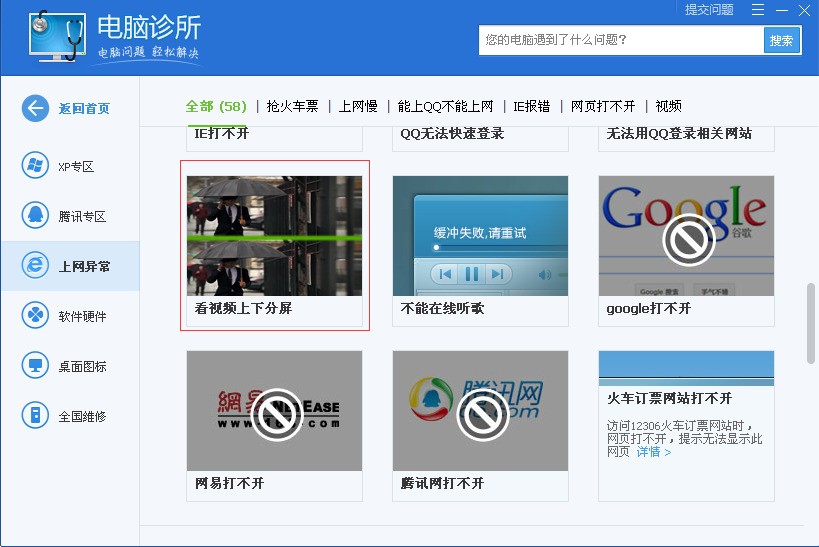This screenshot has height=547, width=819.
Task: Click the 电脑诊所 stethoscope logo
Action: (x=55, y=37)
